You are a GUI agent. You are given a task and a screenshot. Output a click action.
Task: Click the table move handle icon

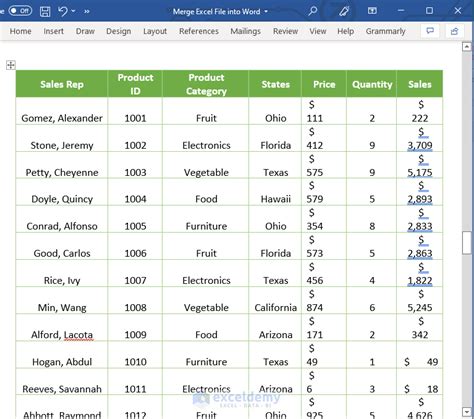[11, 65]
